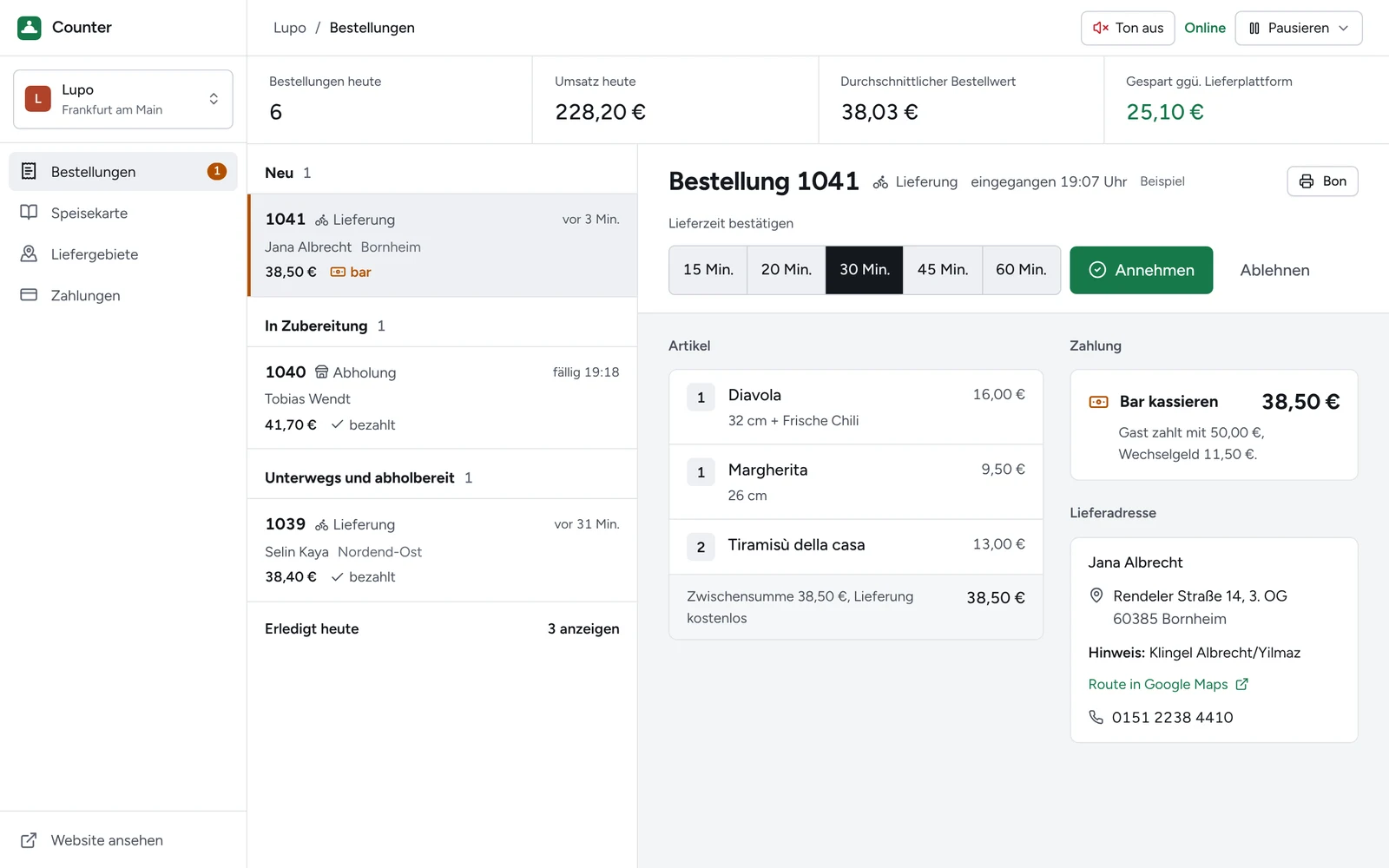Click the Liefergebiete map pin icon
Image resolution: width=1389 pixels, height=868 pixels.
[29, 253]
